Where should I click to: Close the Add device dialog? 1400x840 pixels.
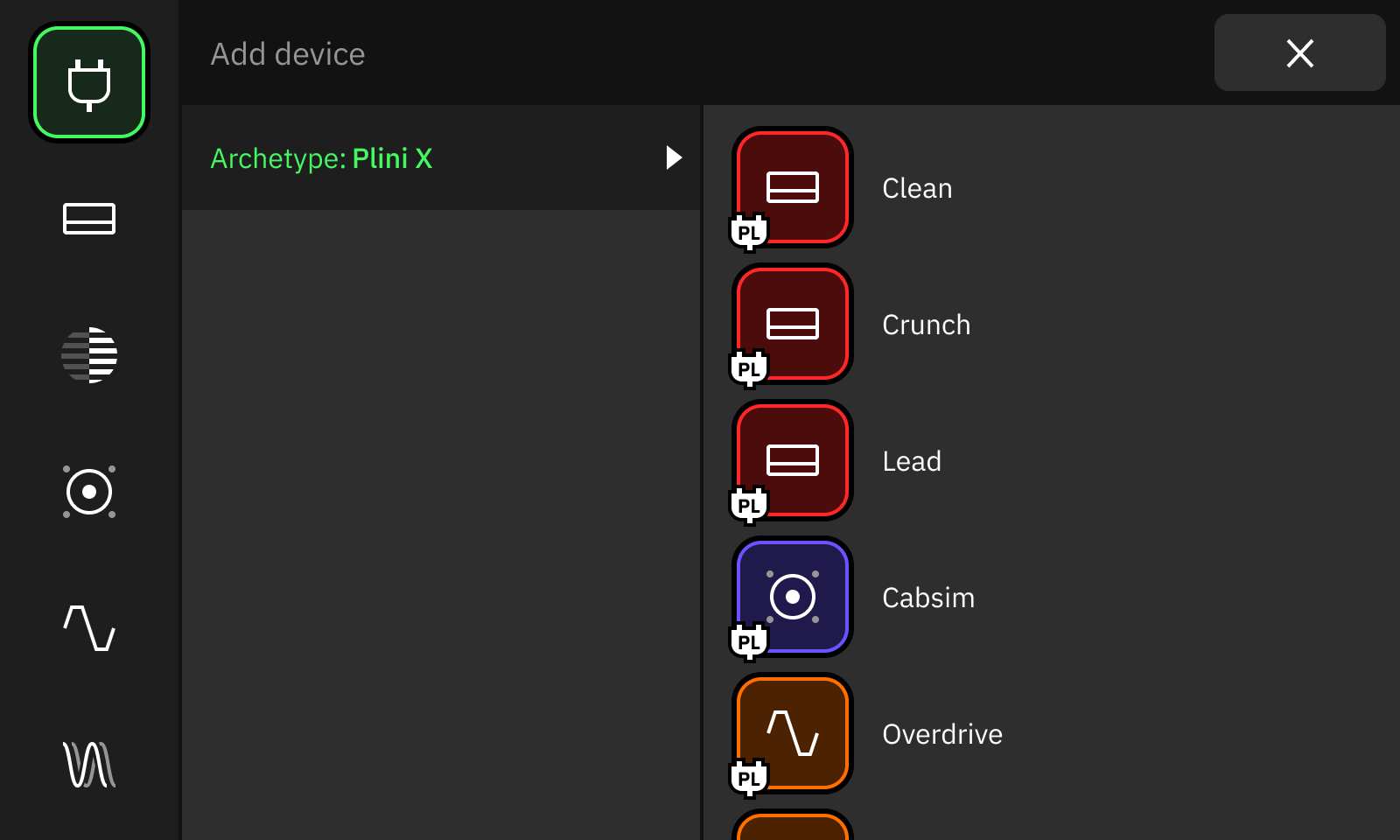click(x=1300, y=53)
